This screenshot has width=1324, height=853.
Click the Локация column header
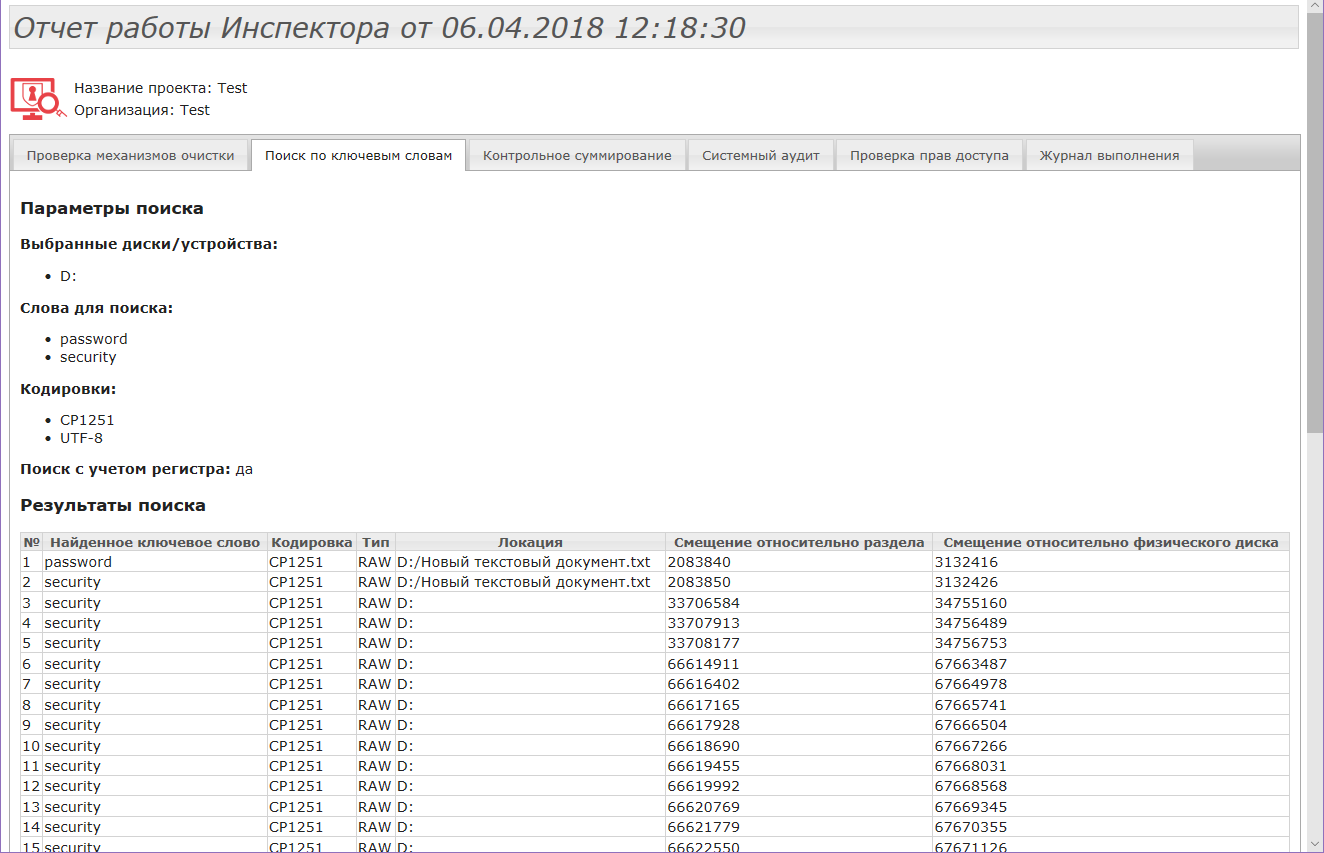(x=530, y=542)
